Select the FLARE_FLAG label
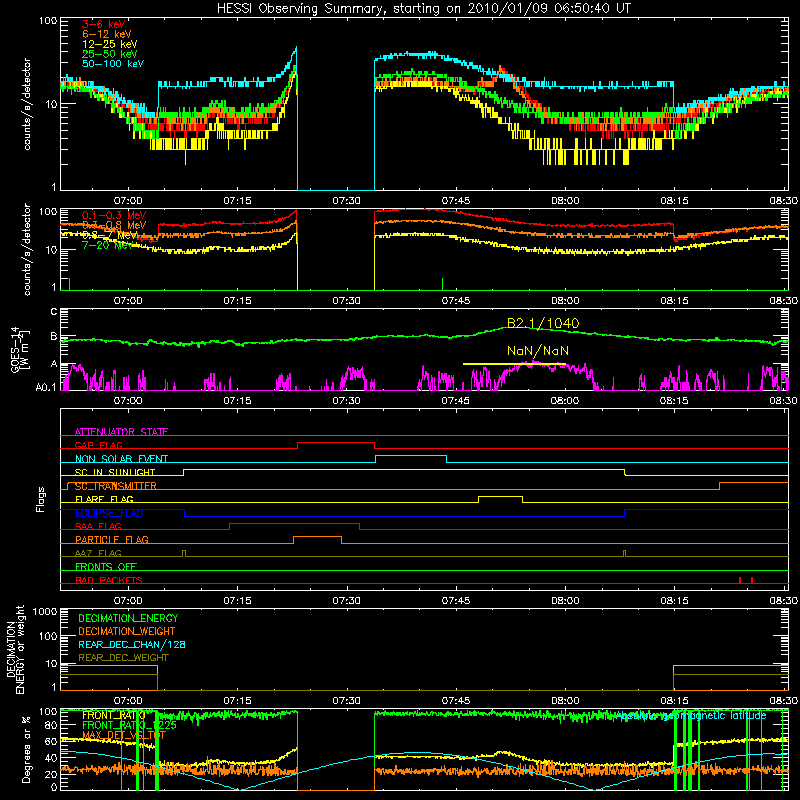The width and height of the screenshot is (800, 800). pyautogui.click(x=104, y=499)
